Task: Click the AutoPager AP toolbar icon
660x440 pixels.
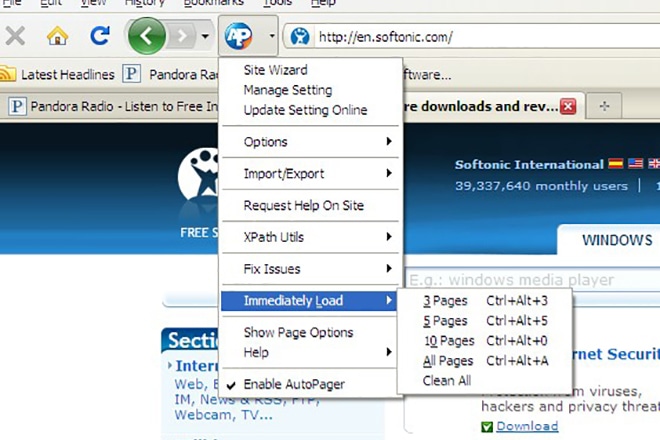Action: pos(238,37)
